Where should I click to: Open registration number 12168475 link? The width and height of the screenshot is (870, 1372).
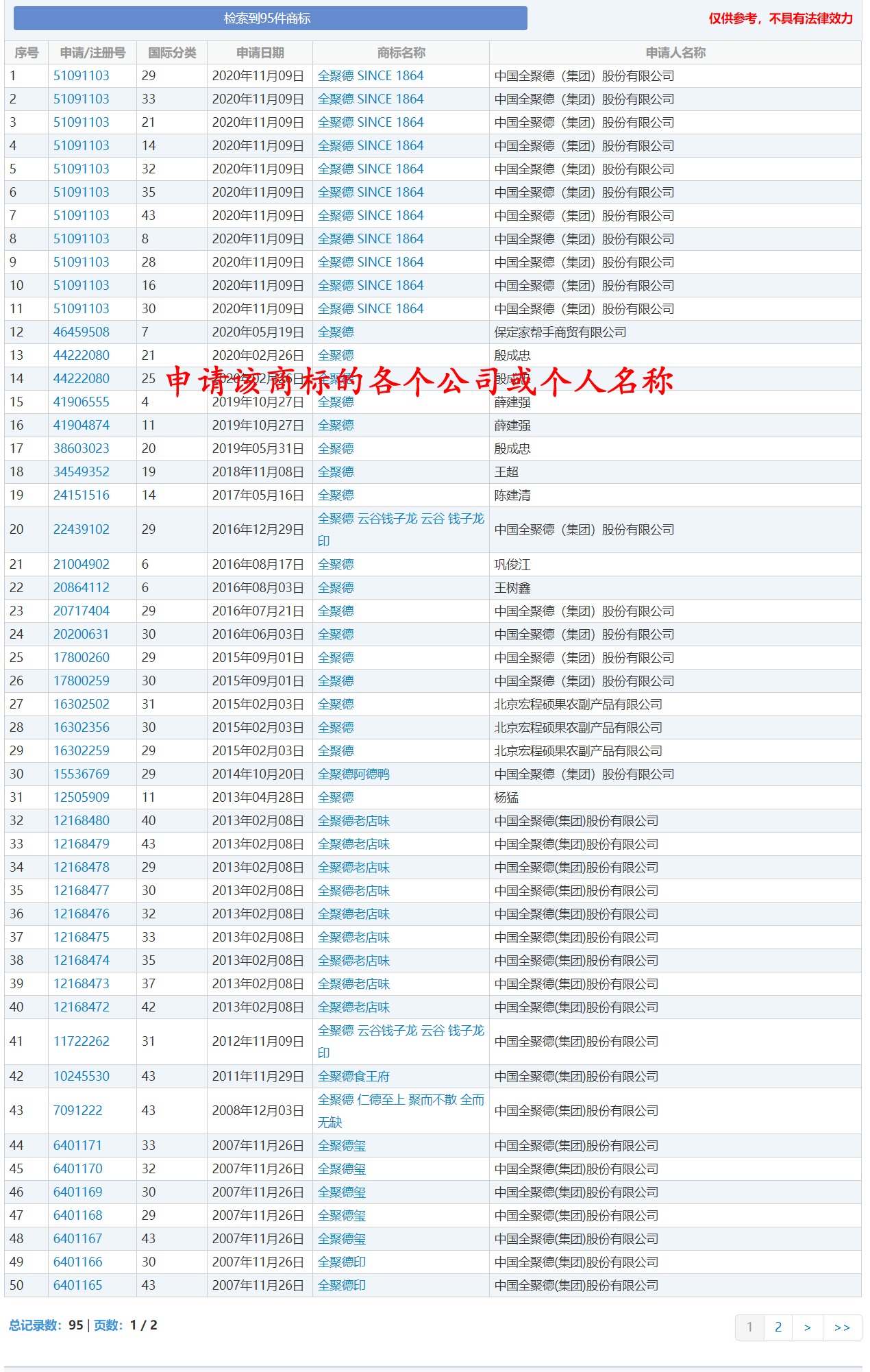[82, 938]
